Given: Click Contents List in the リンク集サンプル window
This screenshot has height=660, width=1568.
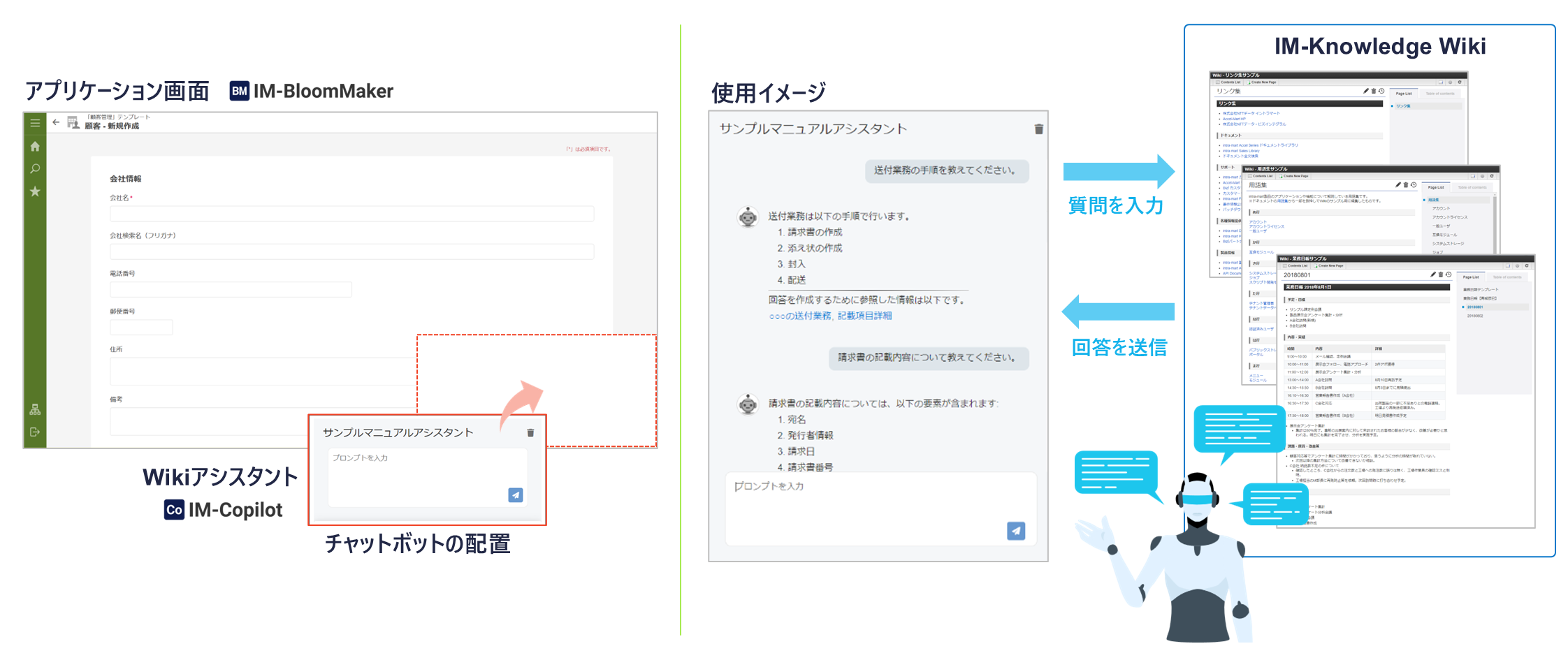Looking at the screenshot, I should [1228, 82].
